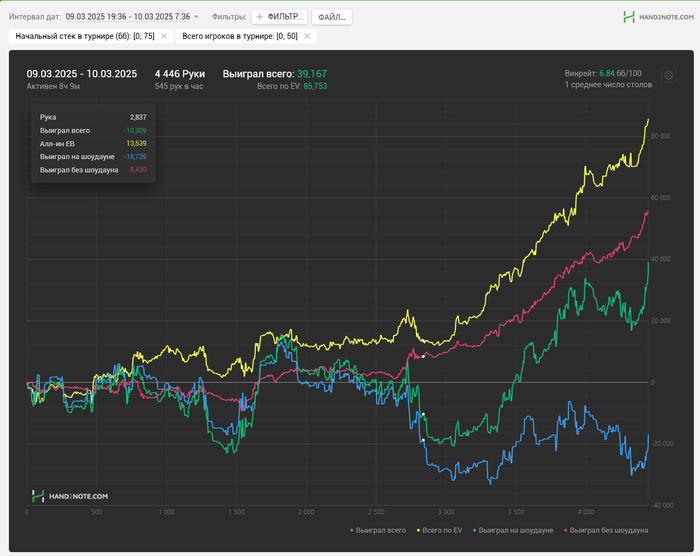Image resolution: width=700 pixels, height=556 pixels.
Task: Open the date interval dropdown arrow
Action: point(196,17)
